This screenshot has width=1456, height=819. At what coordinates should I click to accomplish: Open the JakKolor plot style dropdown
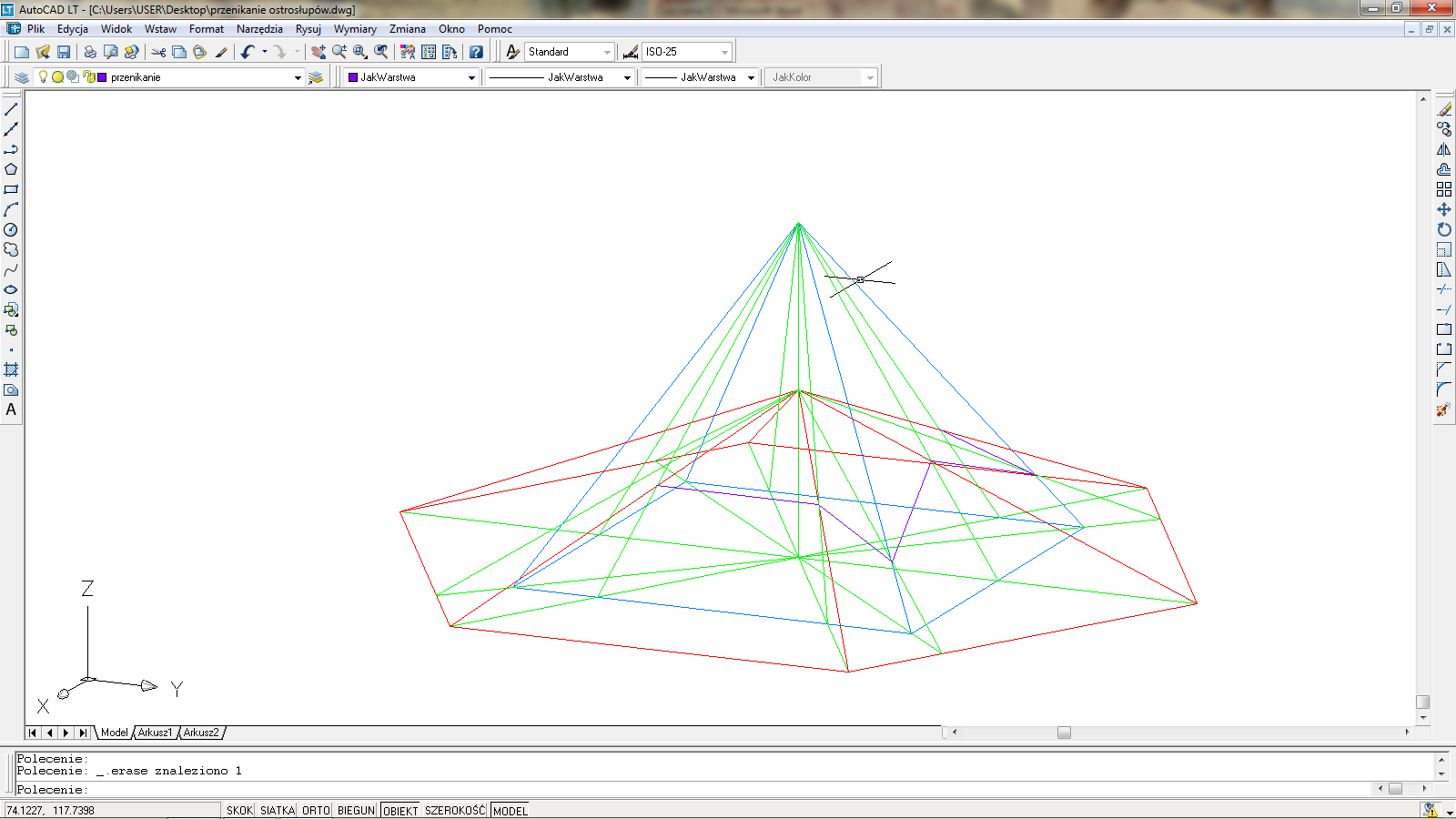(x=870, y=77)
